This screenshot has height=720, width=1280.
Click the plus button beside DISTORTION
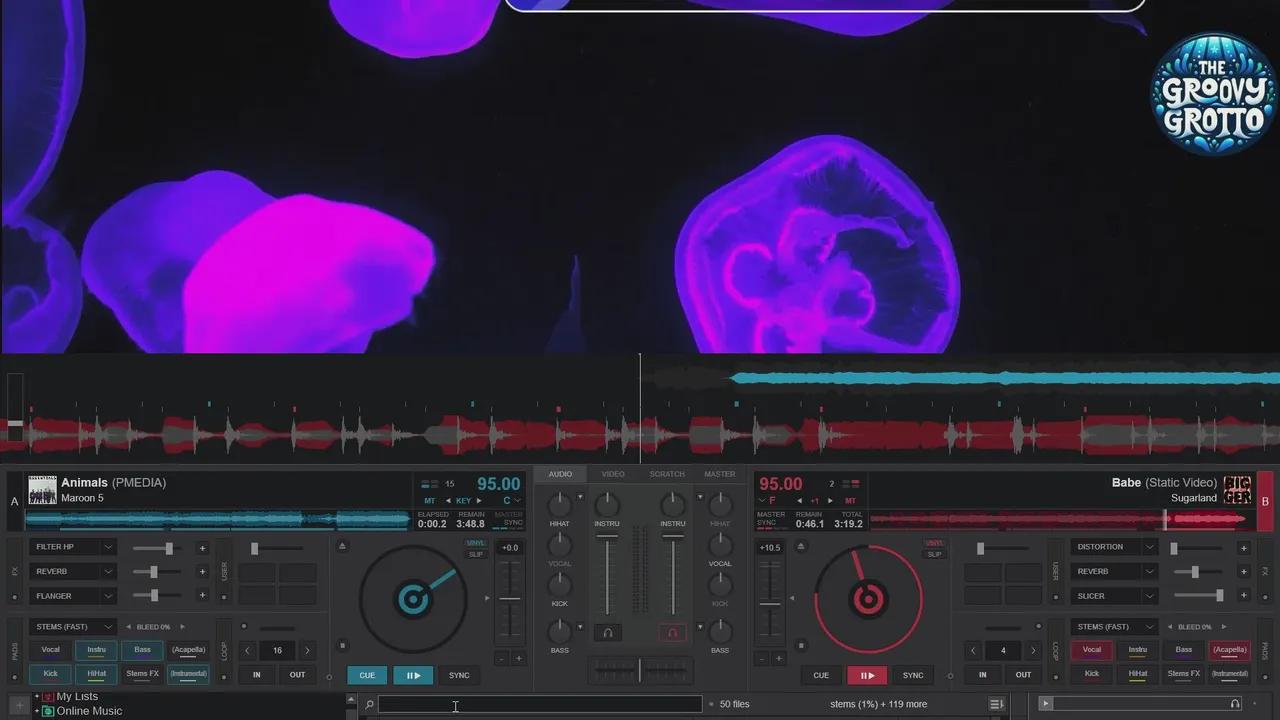(1243, 548)
